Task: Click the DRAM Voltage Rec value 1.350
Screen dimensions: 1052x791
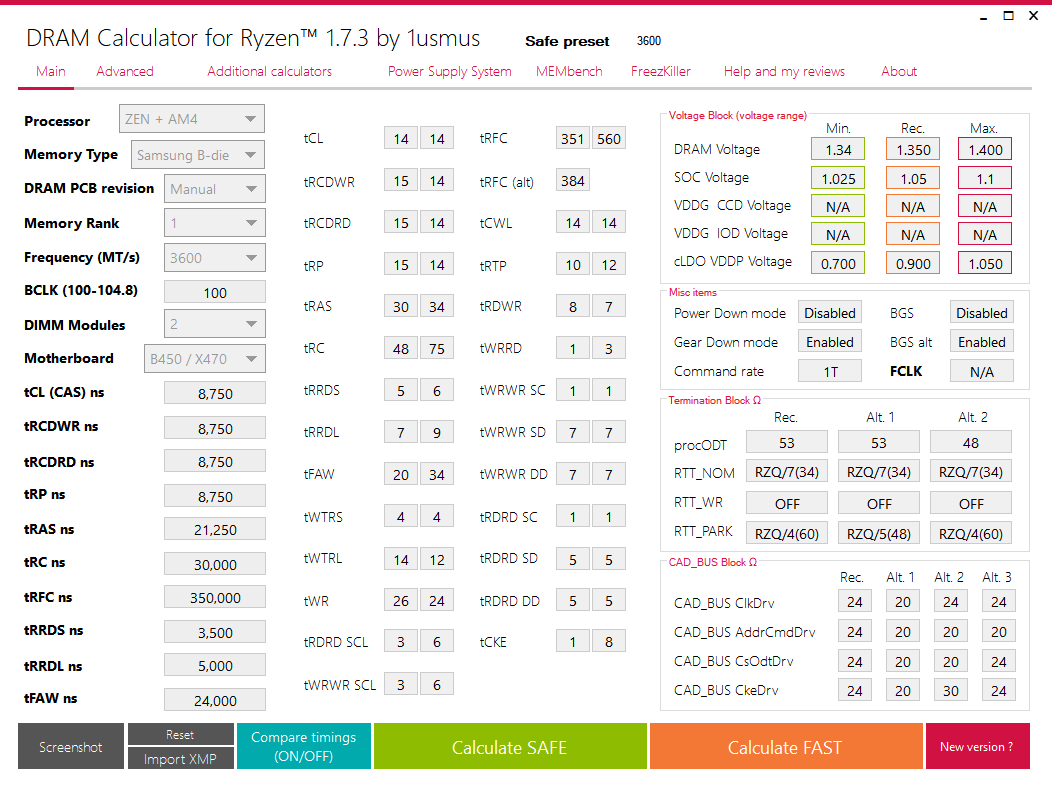Action: [x=913, y=150]
